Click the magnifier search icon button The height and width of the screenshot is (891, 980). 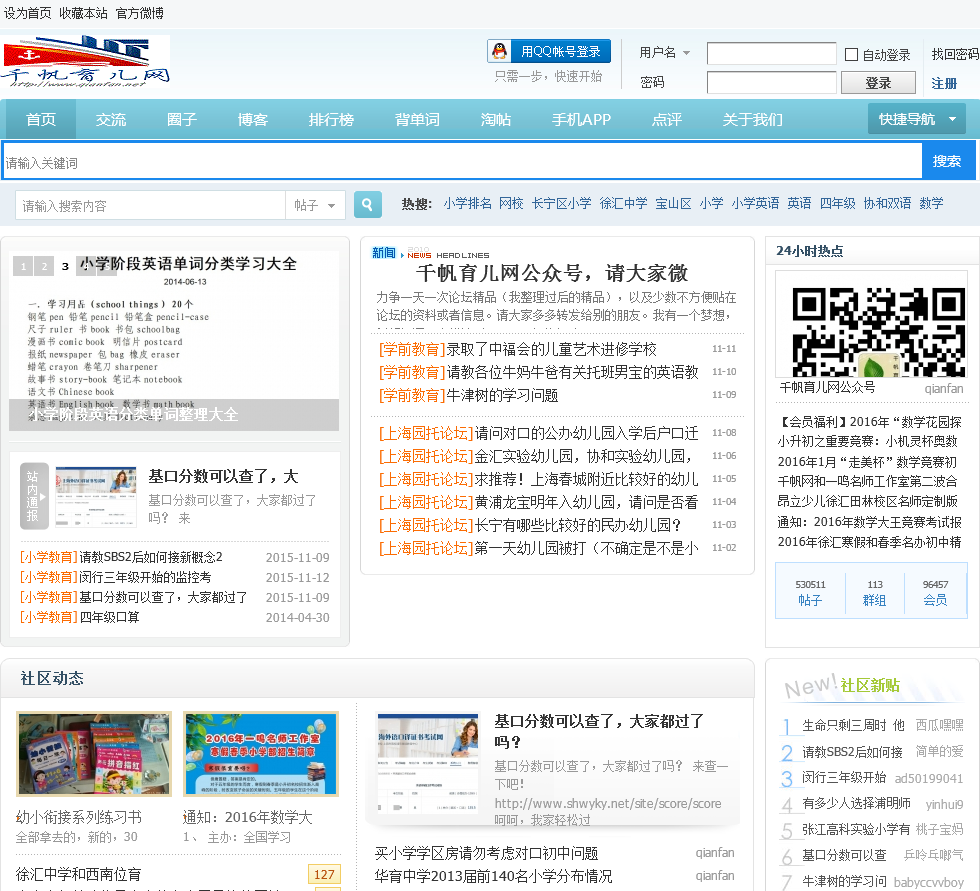point(368,205)
